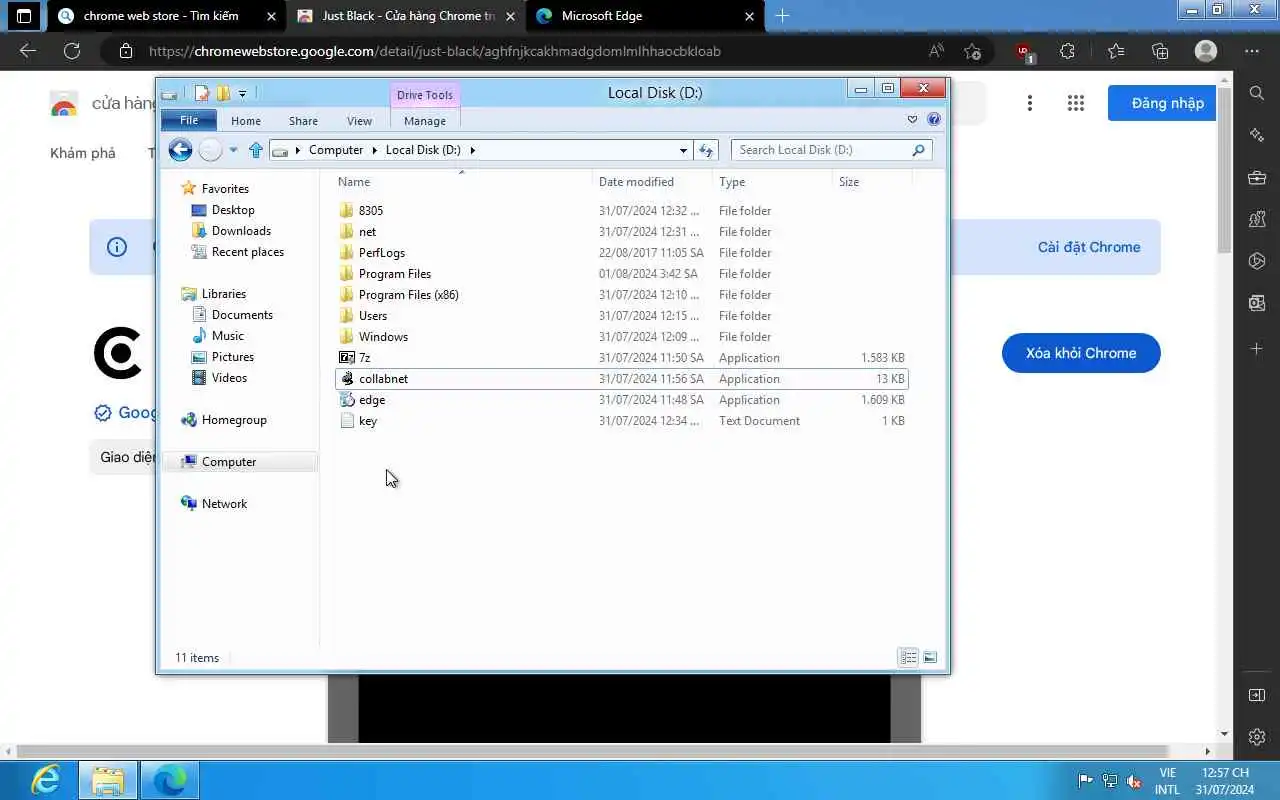Select the Program Files (x86) folder

click(621, 295)
